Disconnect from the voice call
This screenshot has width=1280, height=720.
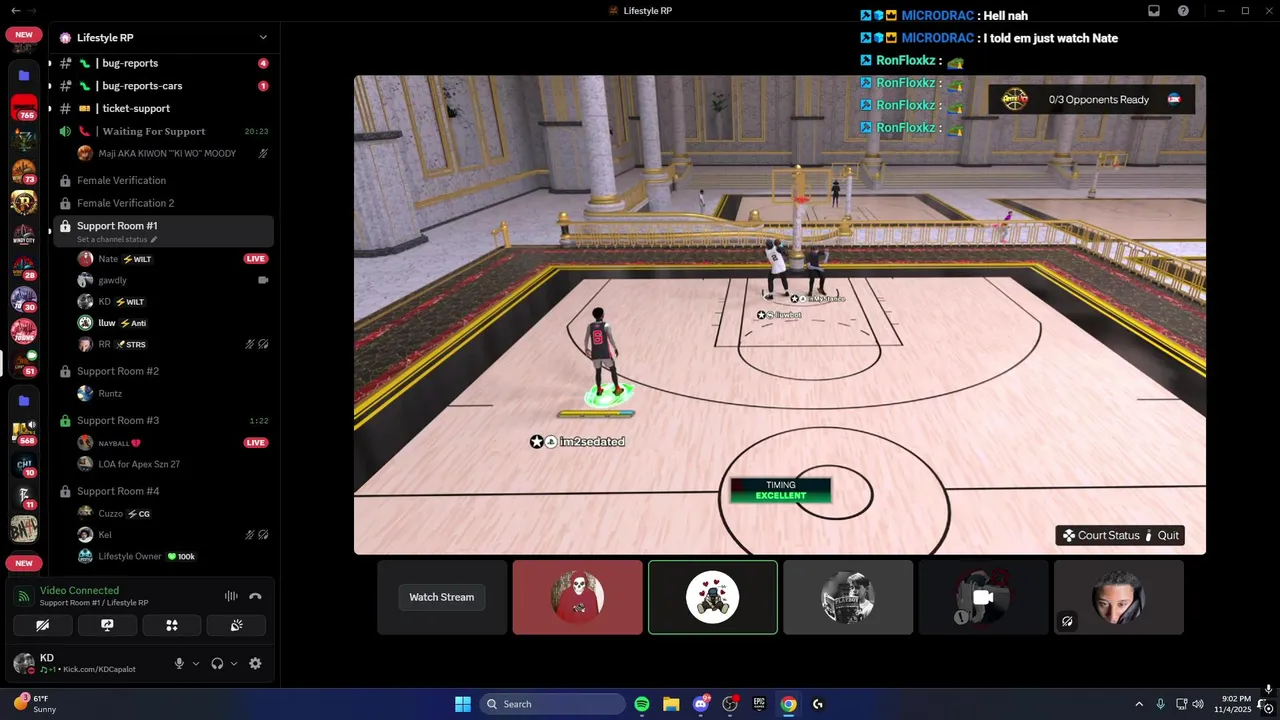[255, 596]
